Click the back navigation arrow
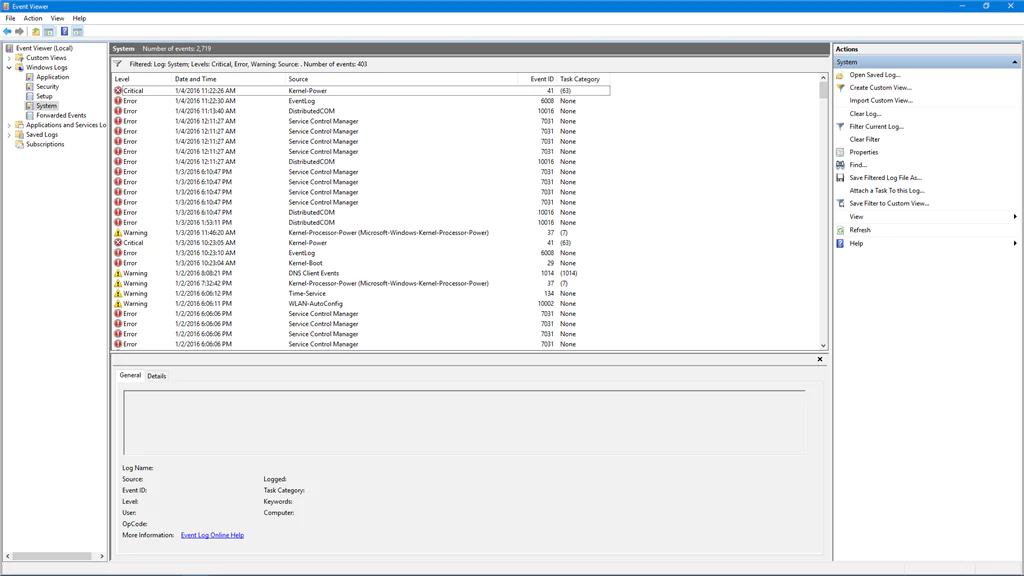Image resolution: width=1024 pixels, height=576 pixels. pos(8,31)
